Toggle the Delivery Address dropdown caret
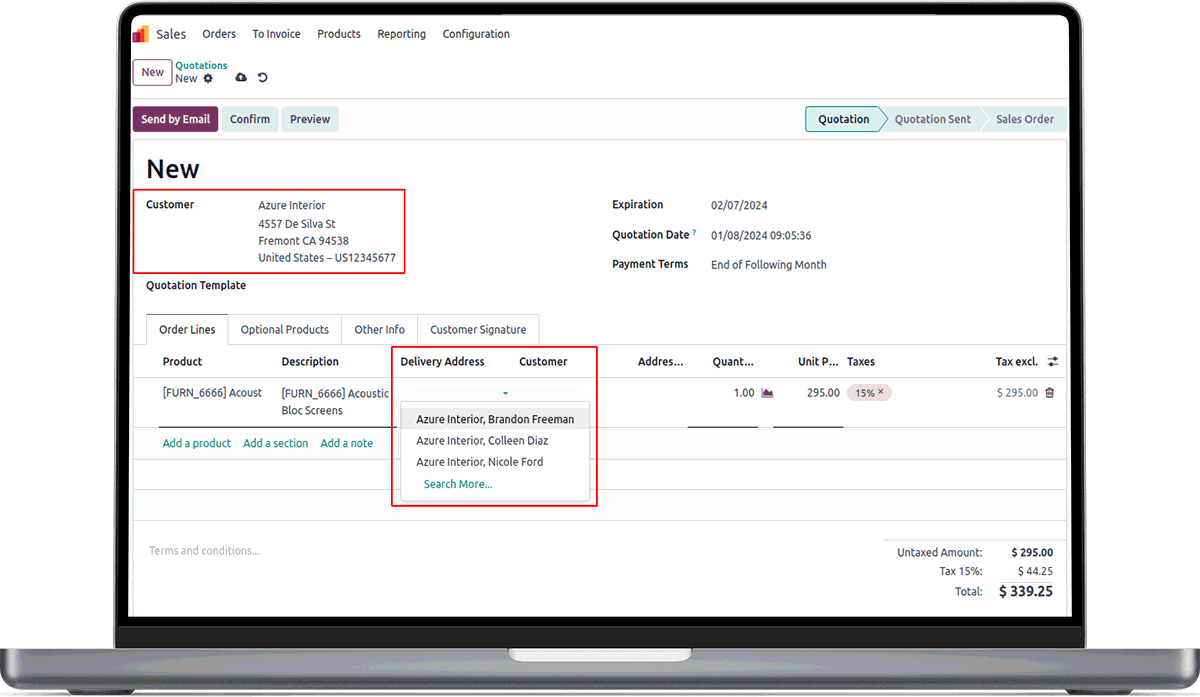This screenshot has height=697, width=1200. (x=506, y=394)
